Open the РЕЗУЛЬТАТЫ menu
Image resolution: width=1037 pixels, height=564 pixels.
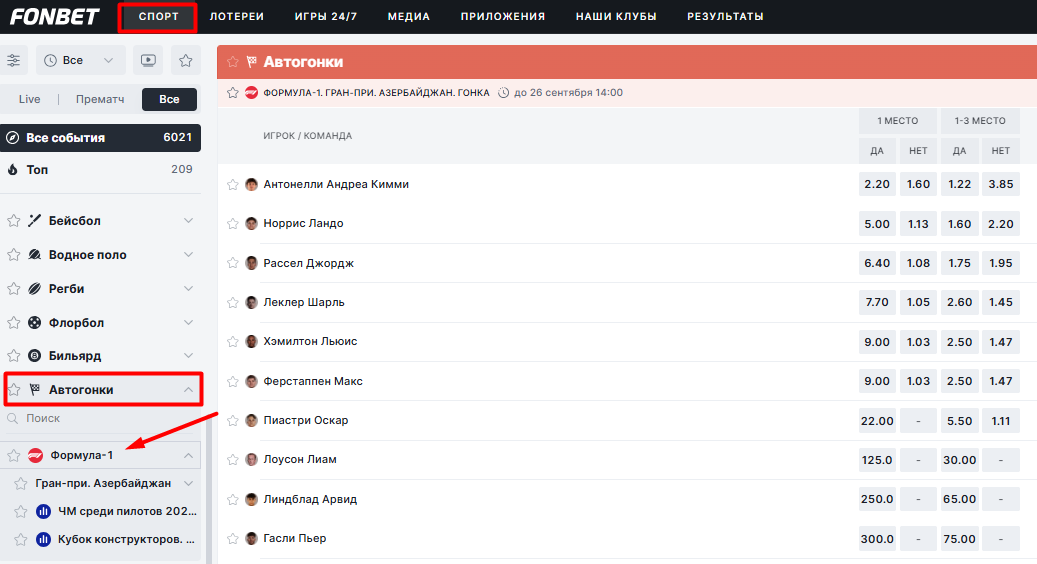[725, 17]
